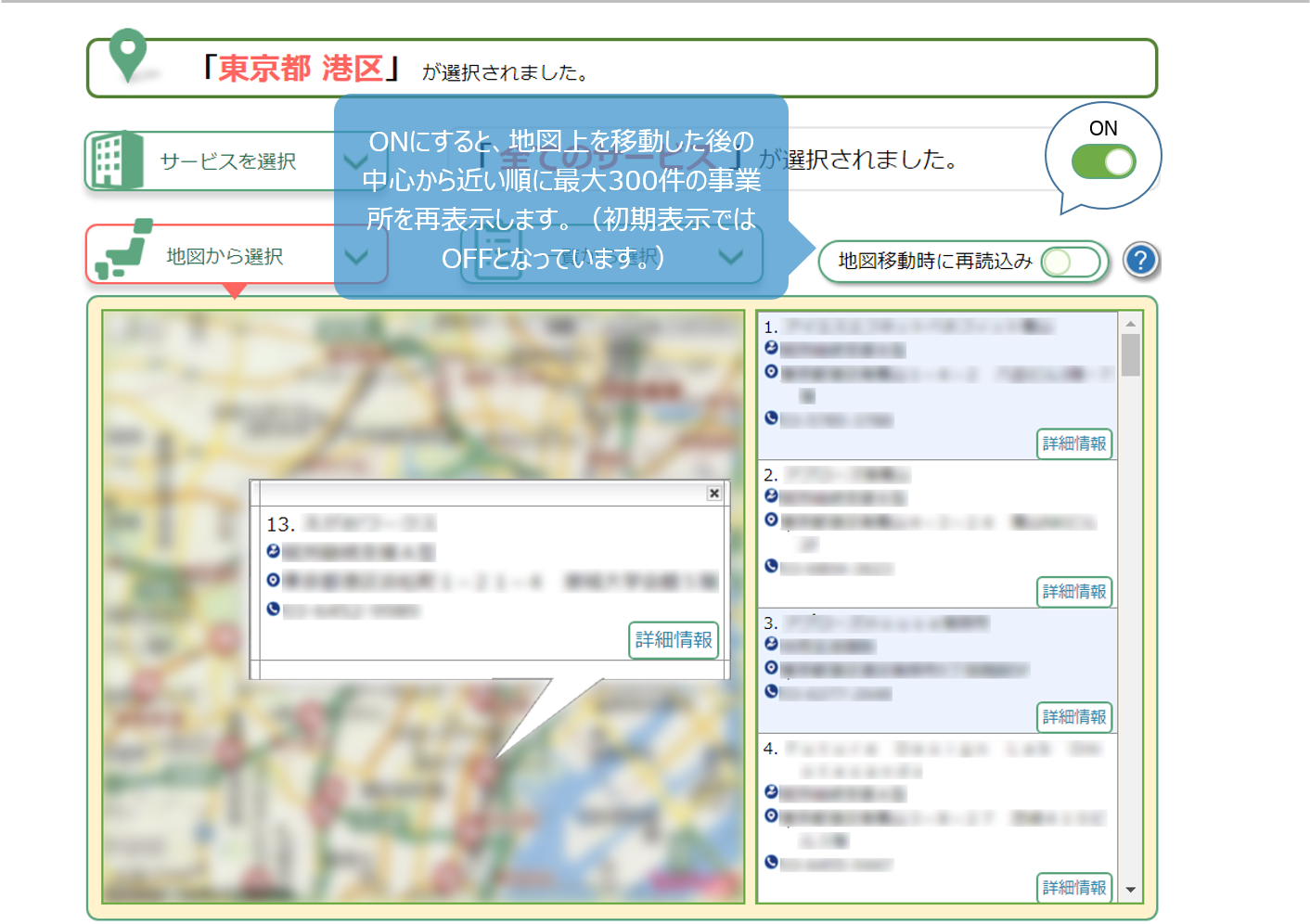Image resolution: width=1310 pixels, height=924 pixels.
Task: Click the phone icon in list item 3
Action: 771,692
